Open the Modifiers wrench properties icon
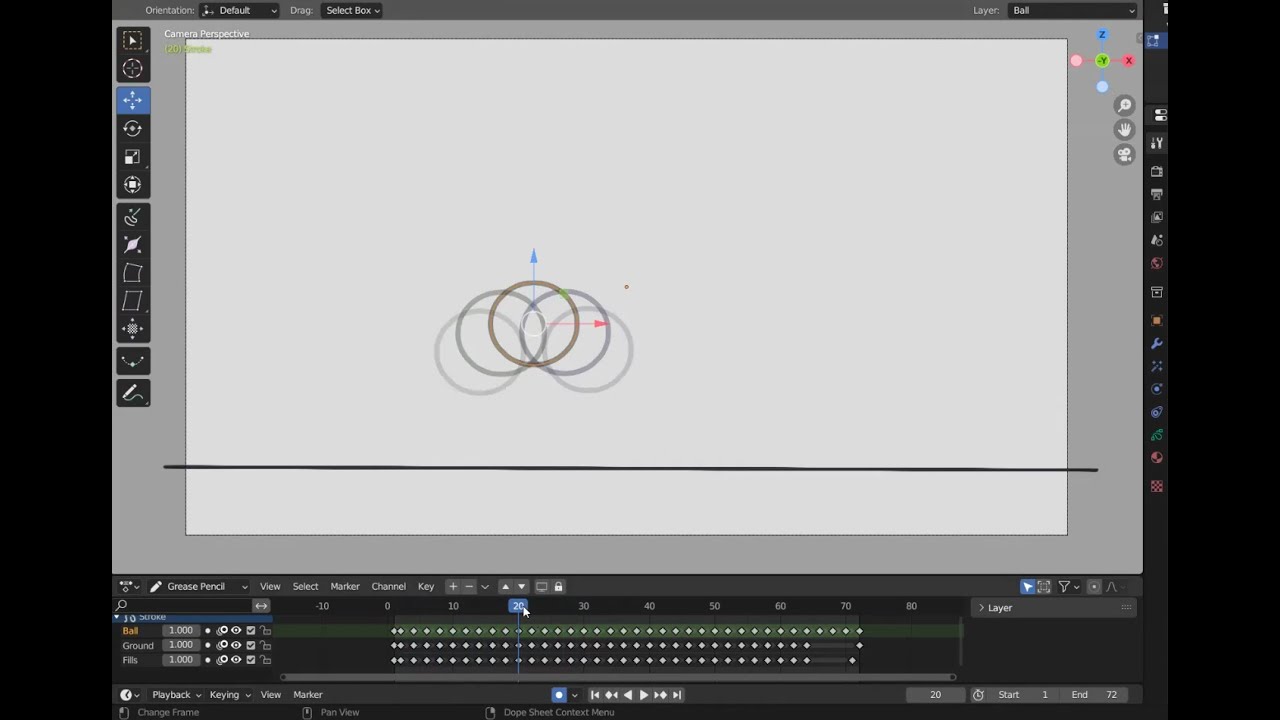This screenshot has width=1280, height=720. (x=1157, y=343)
